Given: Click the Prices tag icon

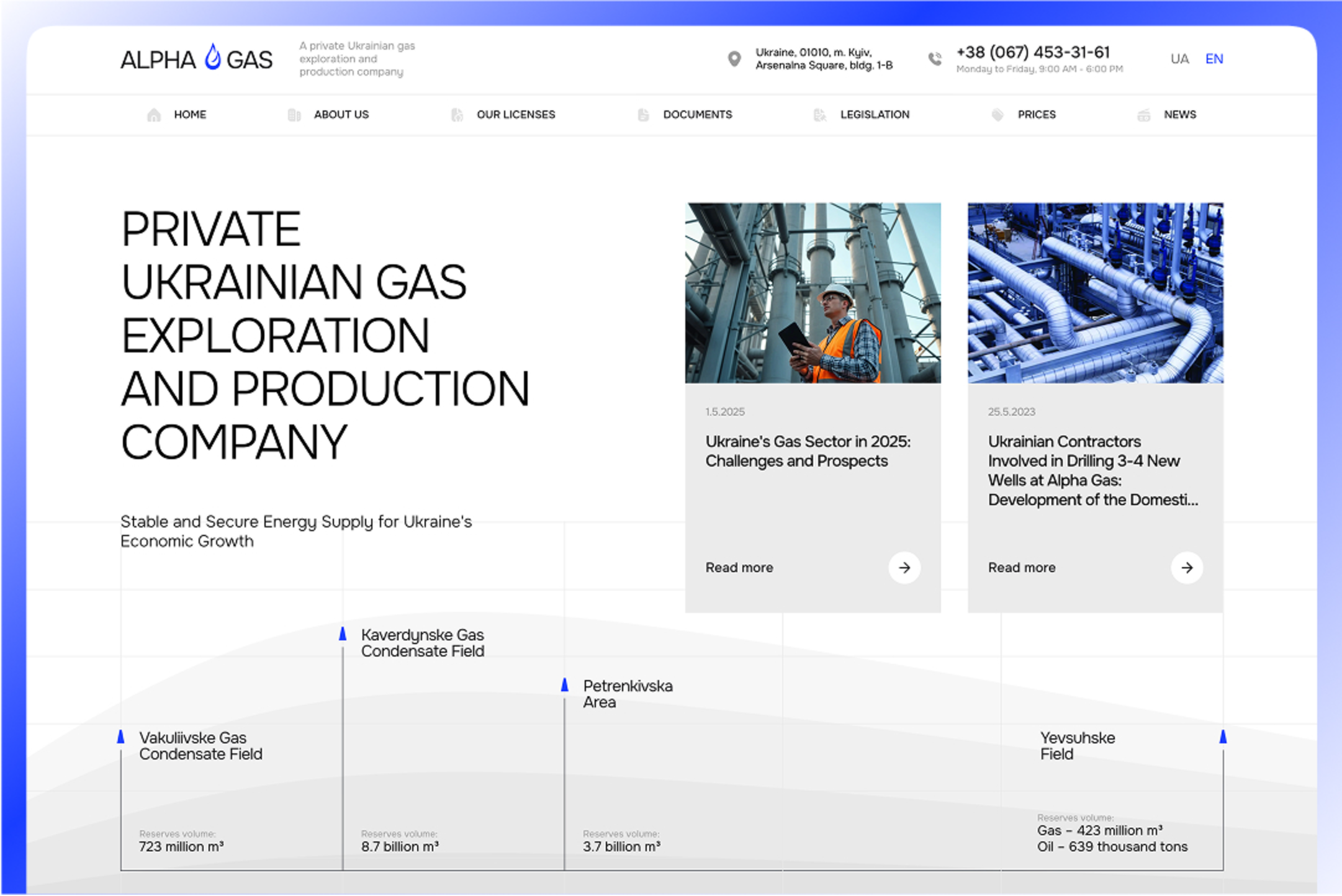Looking at the screenshot, I should (997, 114).
